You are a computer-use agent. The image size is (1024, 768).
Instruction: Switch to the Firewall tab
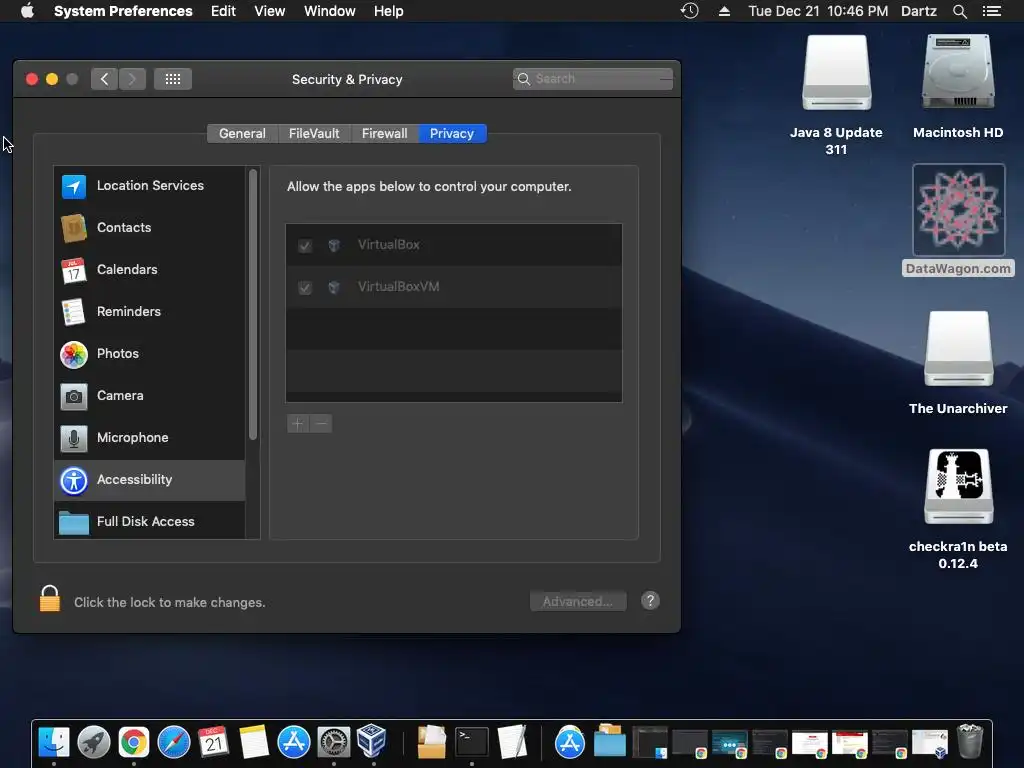385,133
